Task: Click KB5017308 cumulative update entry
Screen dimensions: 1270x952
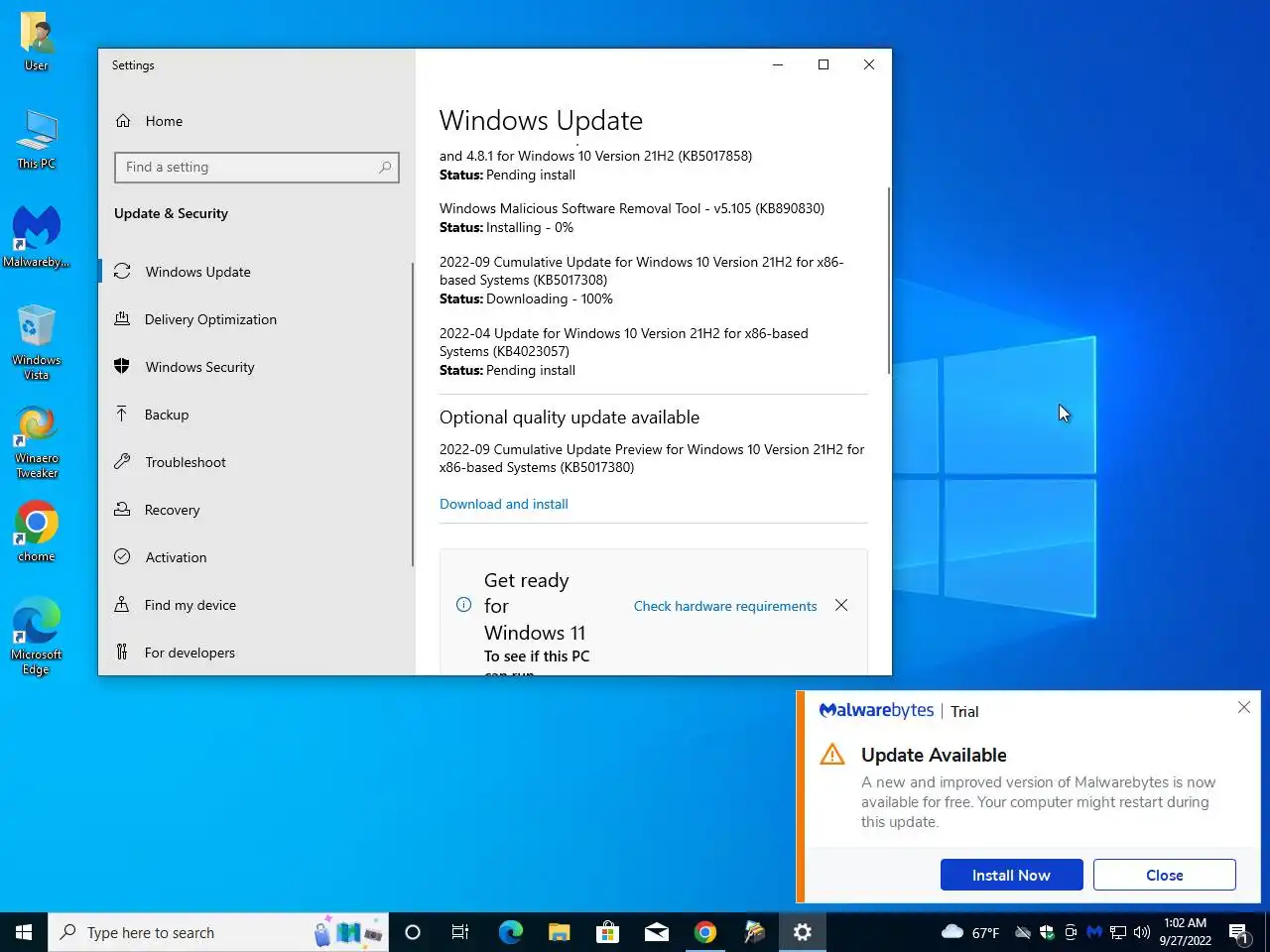Action: click(641, 281)
